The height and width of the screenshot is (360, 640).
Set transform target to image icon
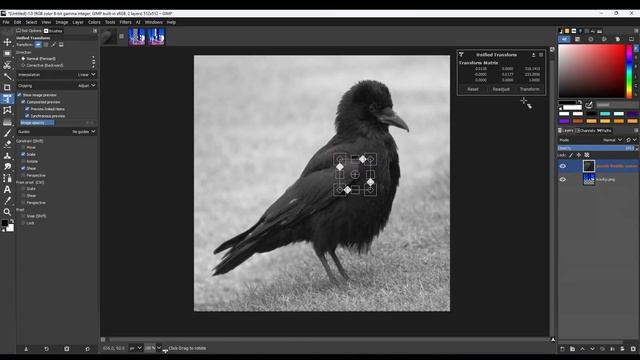pyautogui.click(x=61, y=44)
